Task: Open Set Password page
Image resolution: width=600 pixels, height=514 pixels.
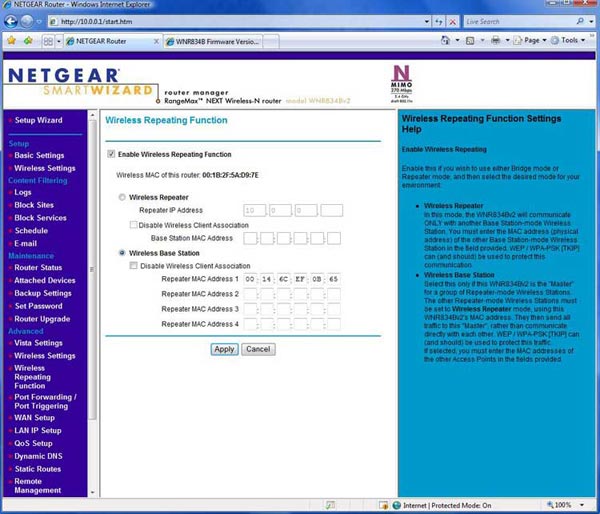Action: pos(38,306)
